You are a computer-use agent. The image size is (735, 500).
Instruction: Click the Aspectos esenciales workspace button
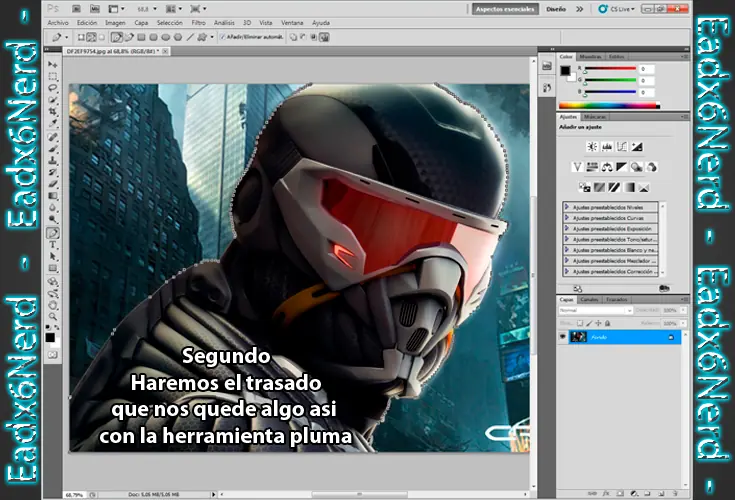point(505,9)
